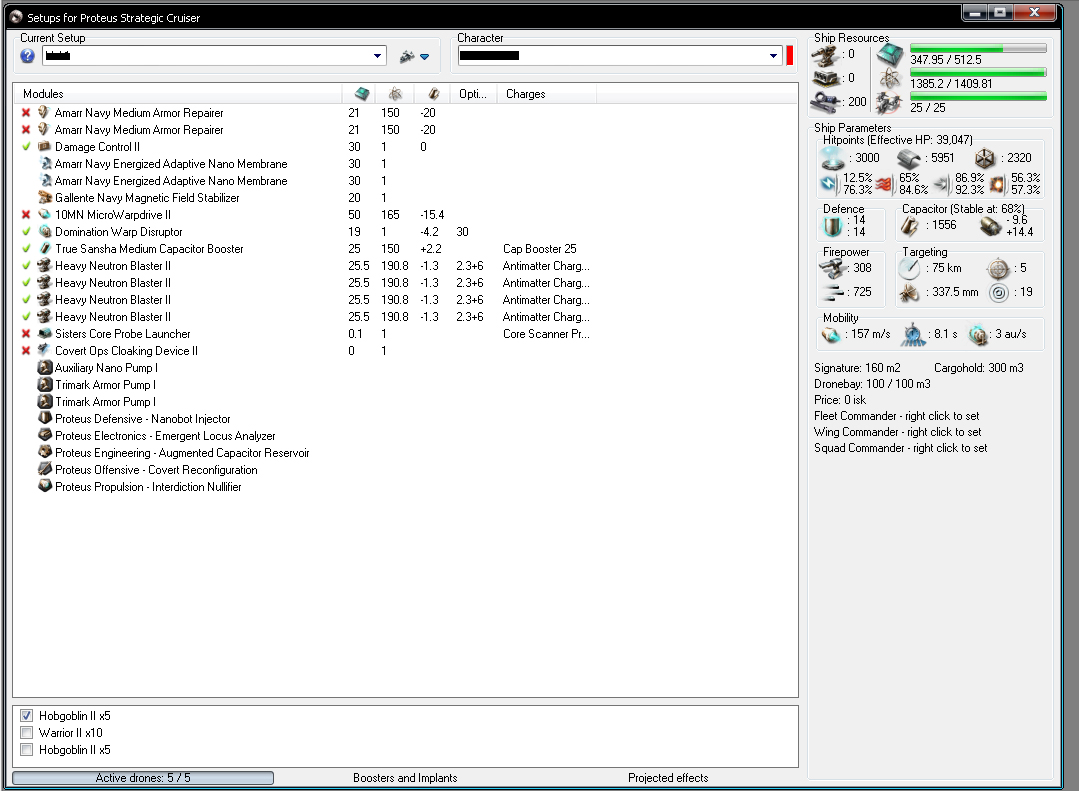The image size is (1079, 791).
Task: Click the max velocity icon showing 157 m/s
Action: coord(831,335)
